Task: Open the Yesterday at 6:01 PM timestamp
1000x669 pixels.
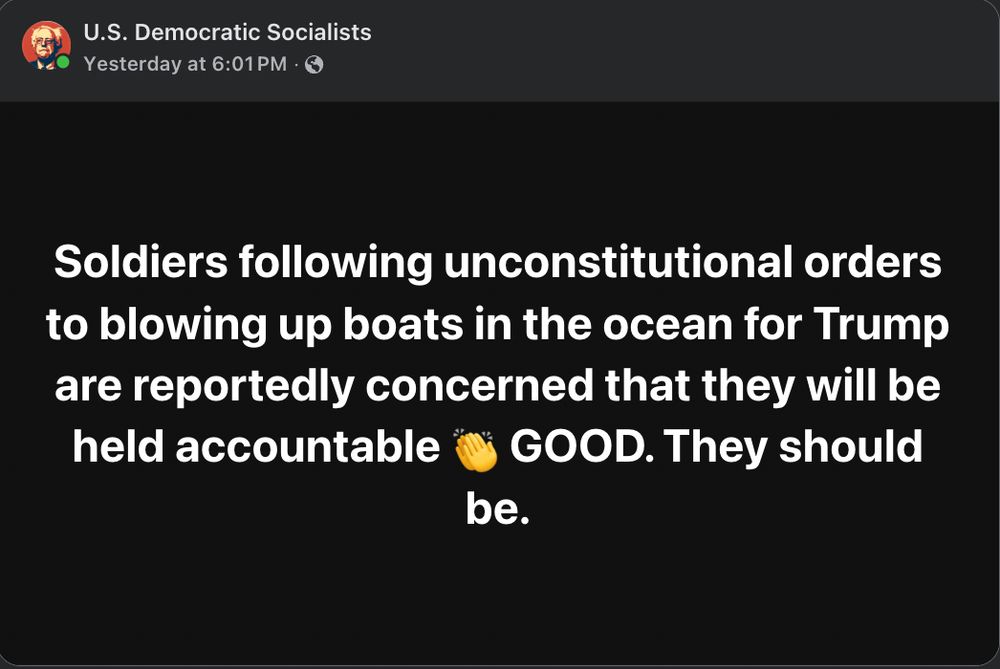Action: (x=185, y=64)
